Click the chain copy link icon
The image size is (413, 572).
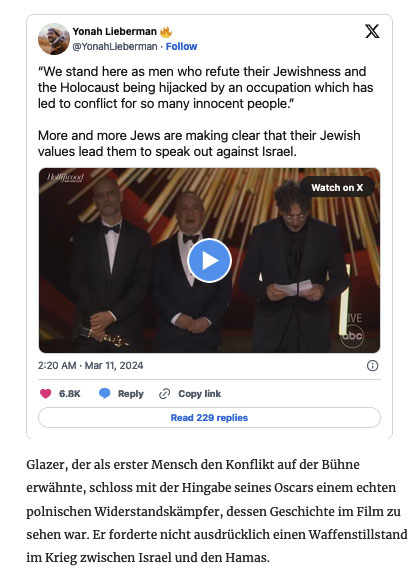click(165, 394)
